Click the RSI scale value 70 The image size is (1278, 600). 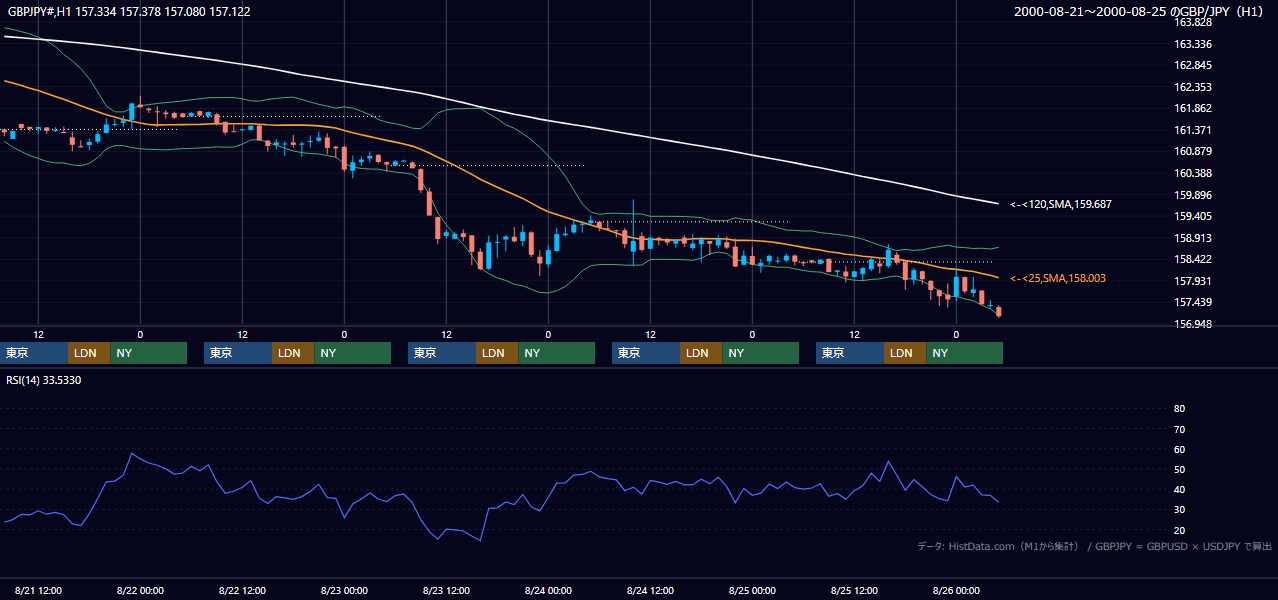(x=1179, y=429)
